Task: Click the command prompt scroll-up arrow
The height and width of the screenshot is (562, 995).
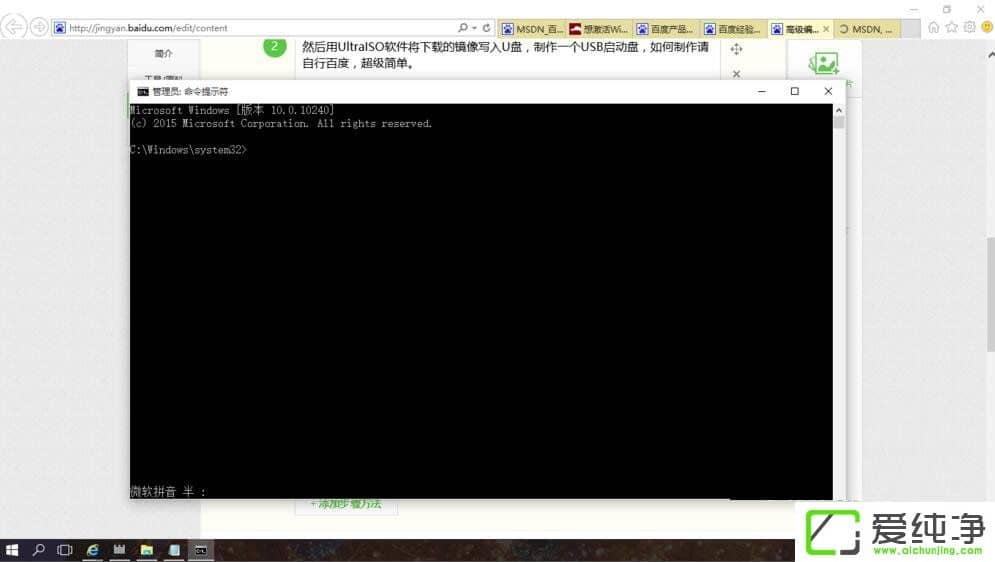Action: coord(839,110)
